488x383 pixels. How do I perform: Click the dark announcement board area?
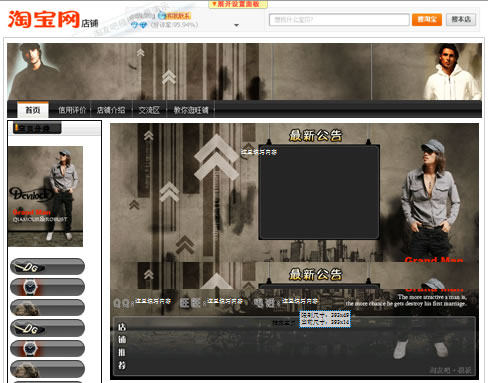[319, 192]
